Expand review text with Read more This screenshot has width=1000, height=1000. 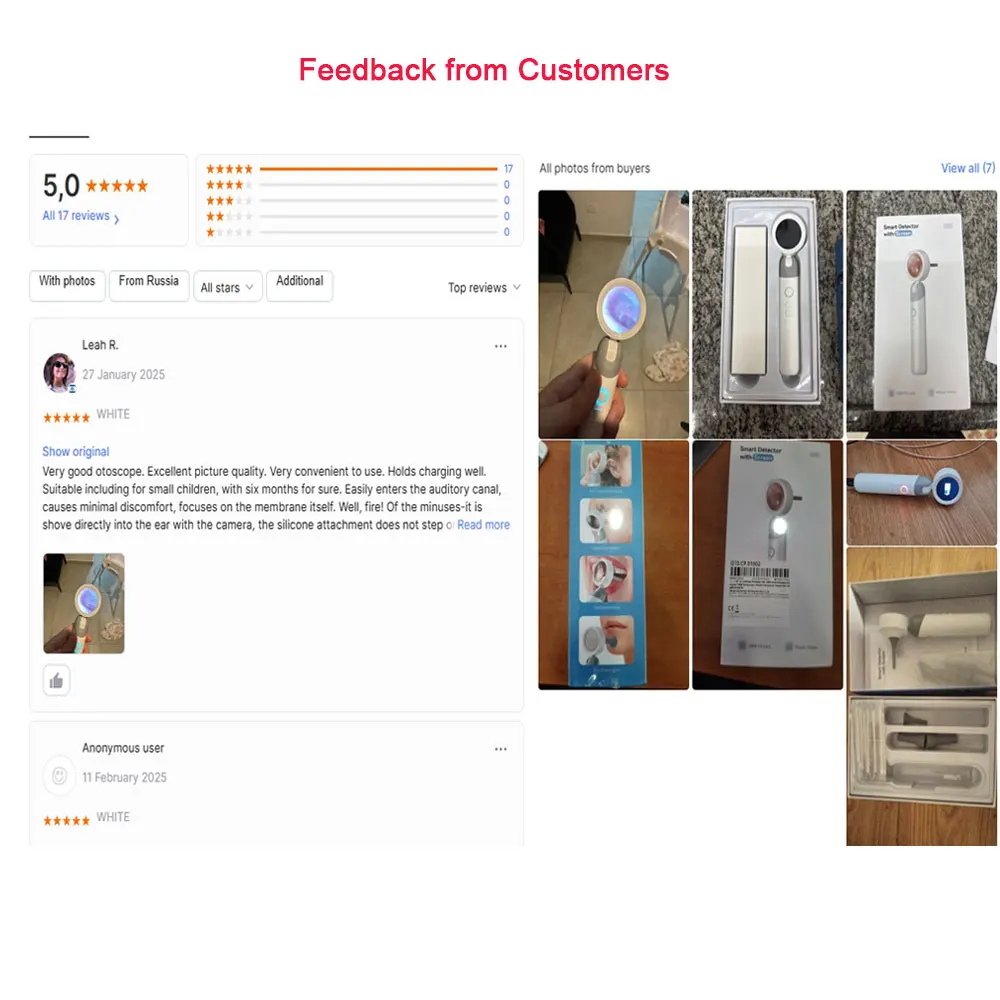click(483, 525)
